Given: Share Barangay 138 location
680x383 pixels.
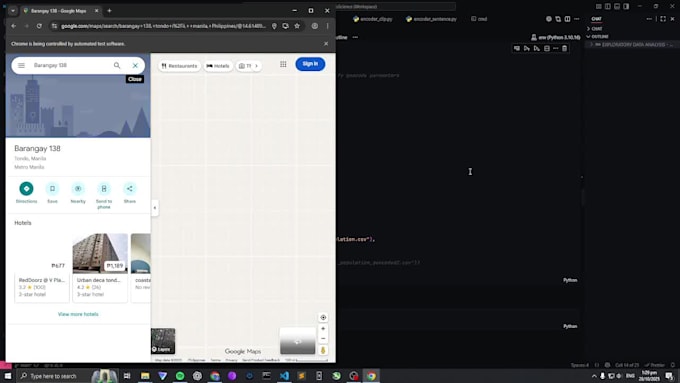Looking at the screenshot, I should [x=130, y=192].
